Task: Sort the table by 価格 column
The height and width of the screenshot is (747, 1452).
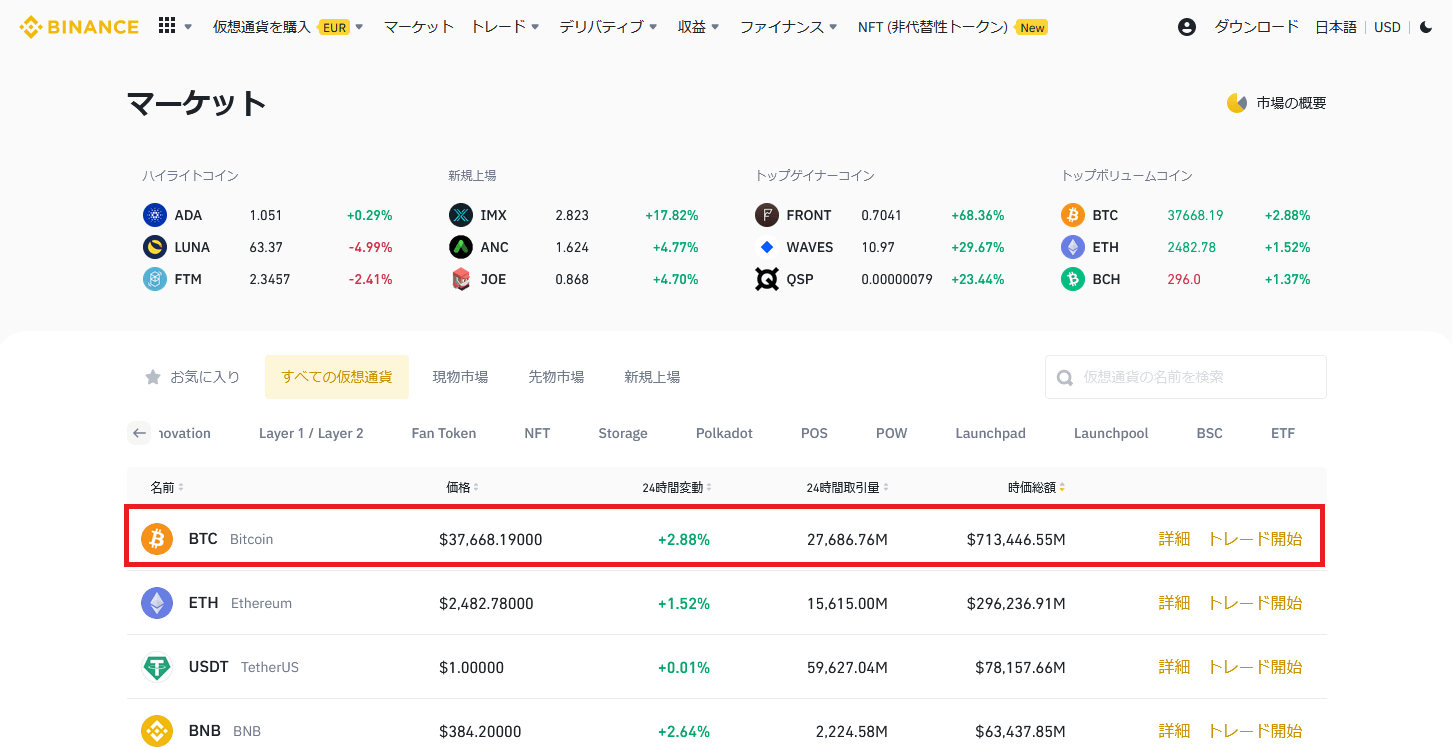Action: [462, 487]
